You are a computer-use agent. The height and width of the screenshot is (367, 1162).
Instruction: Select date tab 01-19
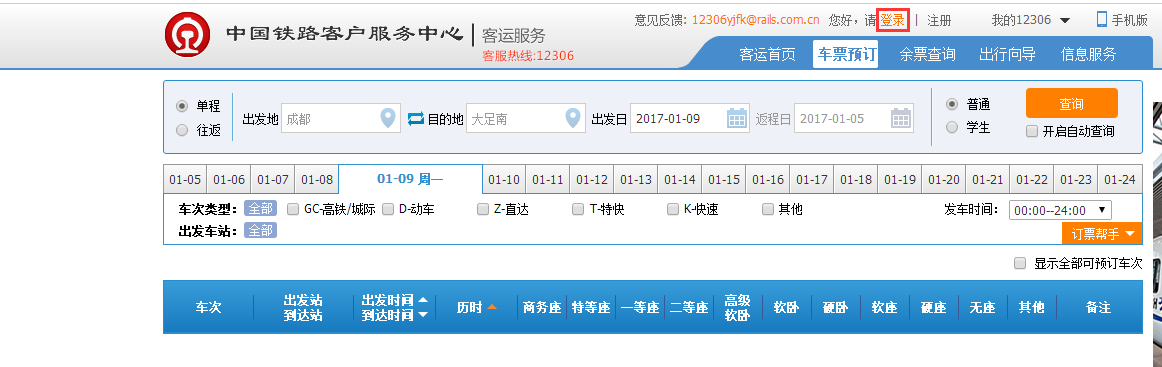click(x=900, y=179)
